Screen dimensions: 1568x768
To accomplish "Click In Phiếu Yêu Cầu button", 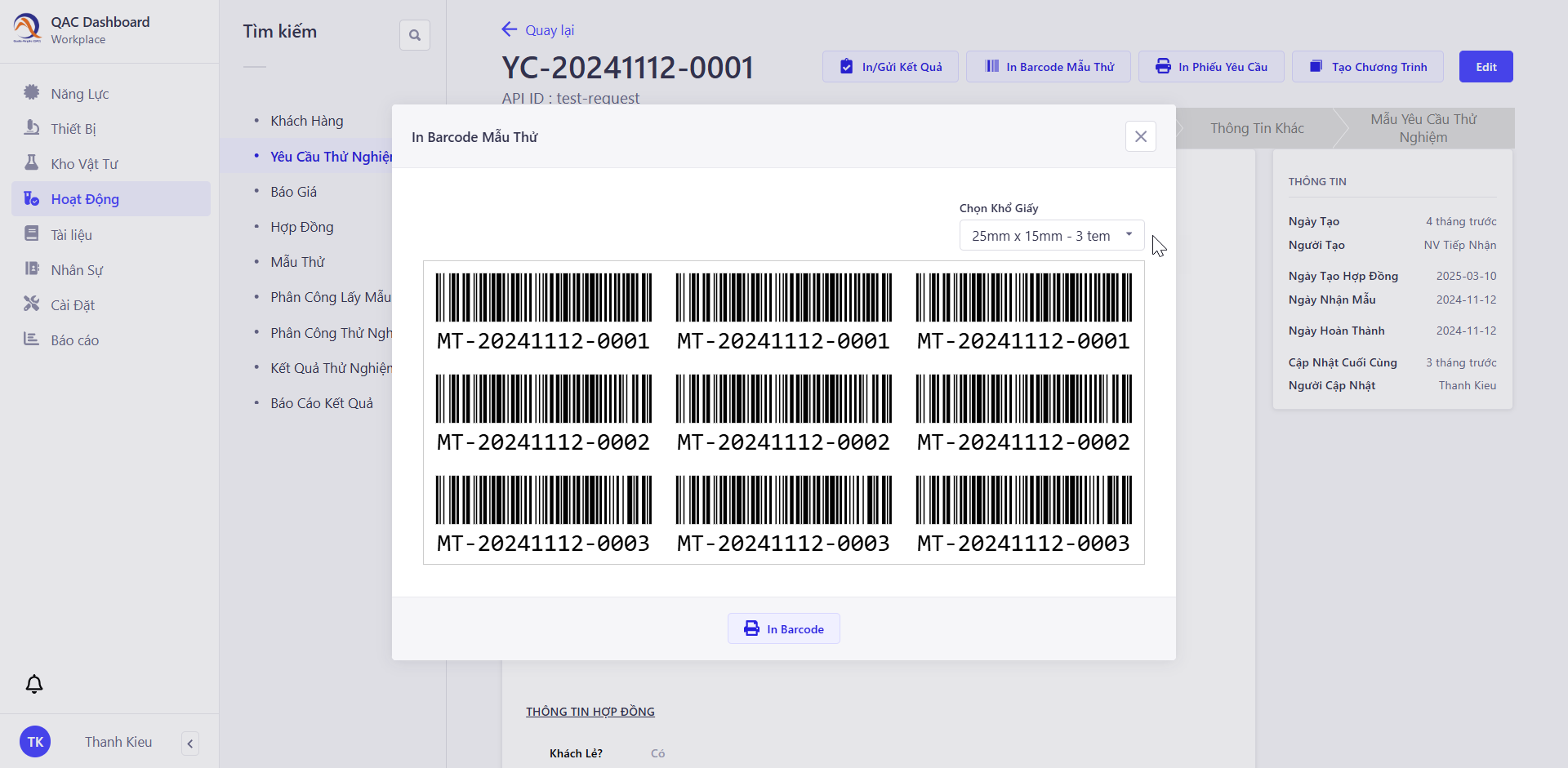I will tap(1211, 66).
